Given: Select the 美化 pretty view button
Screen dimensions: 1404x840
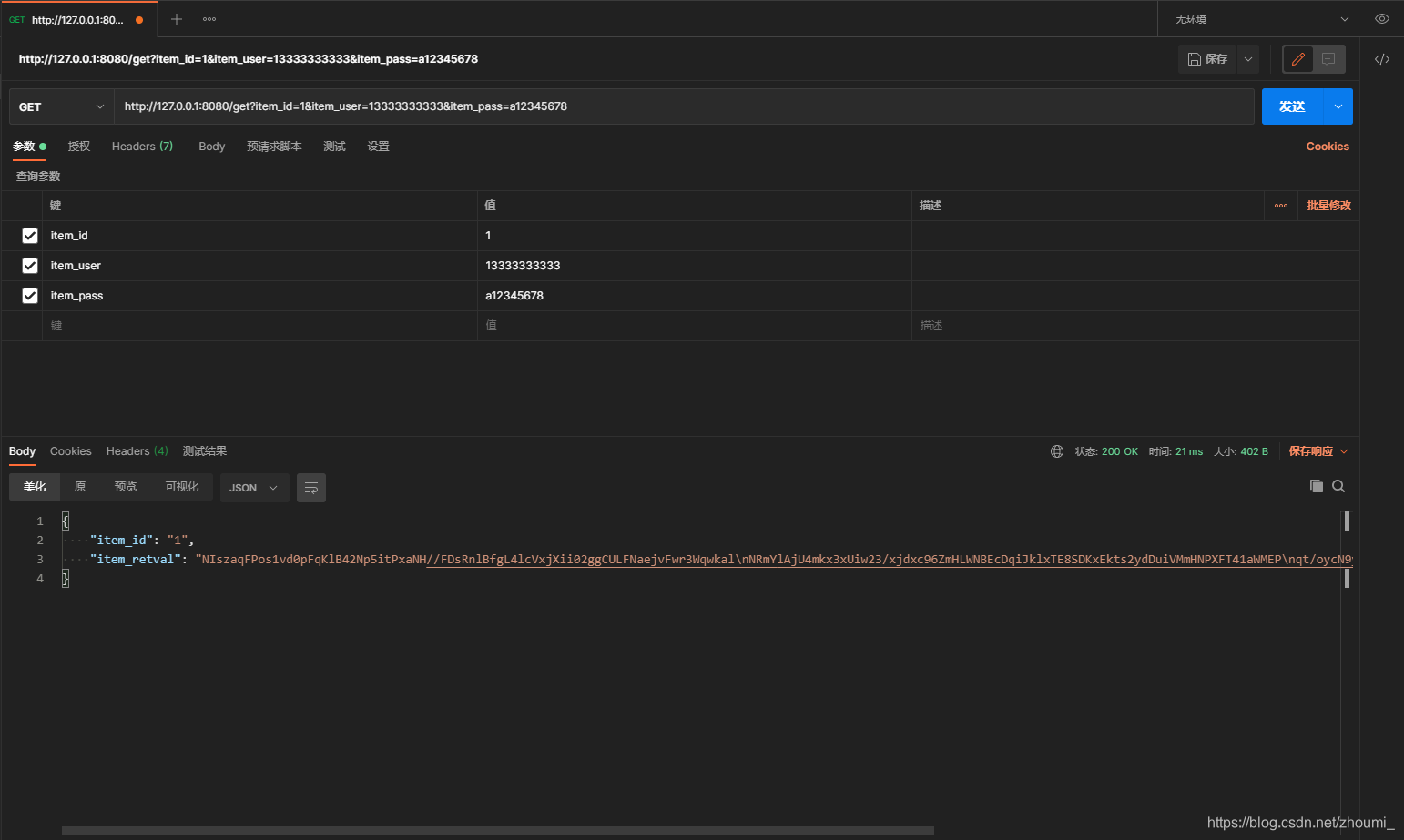Looking at the screenshot, I should [35, 487].
